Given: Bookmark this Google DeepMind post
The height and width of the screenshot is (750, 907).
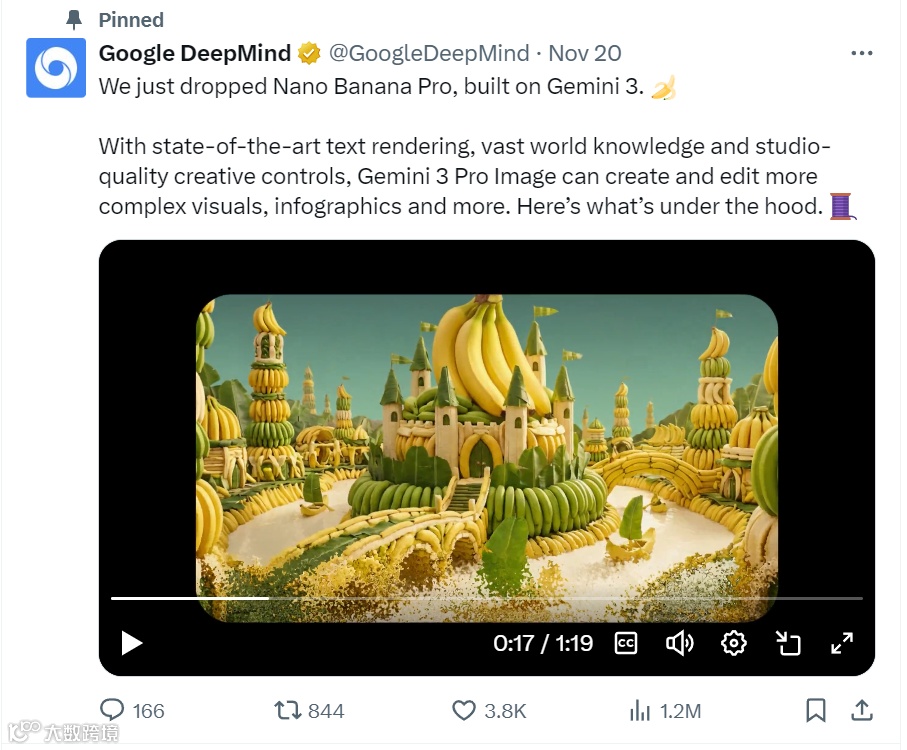Looking at the screenshot, I should click(816, 711).
